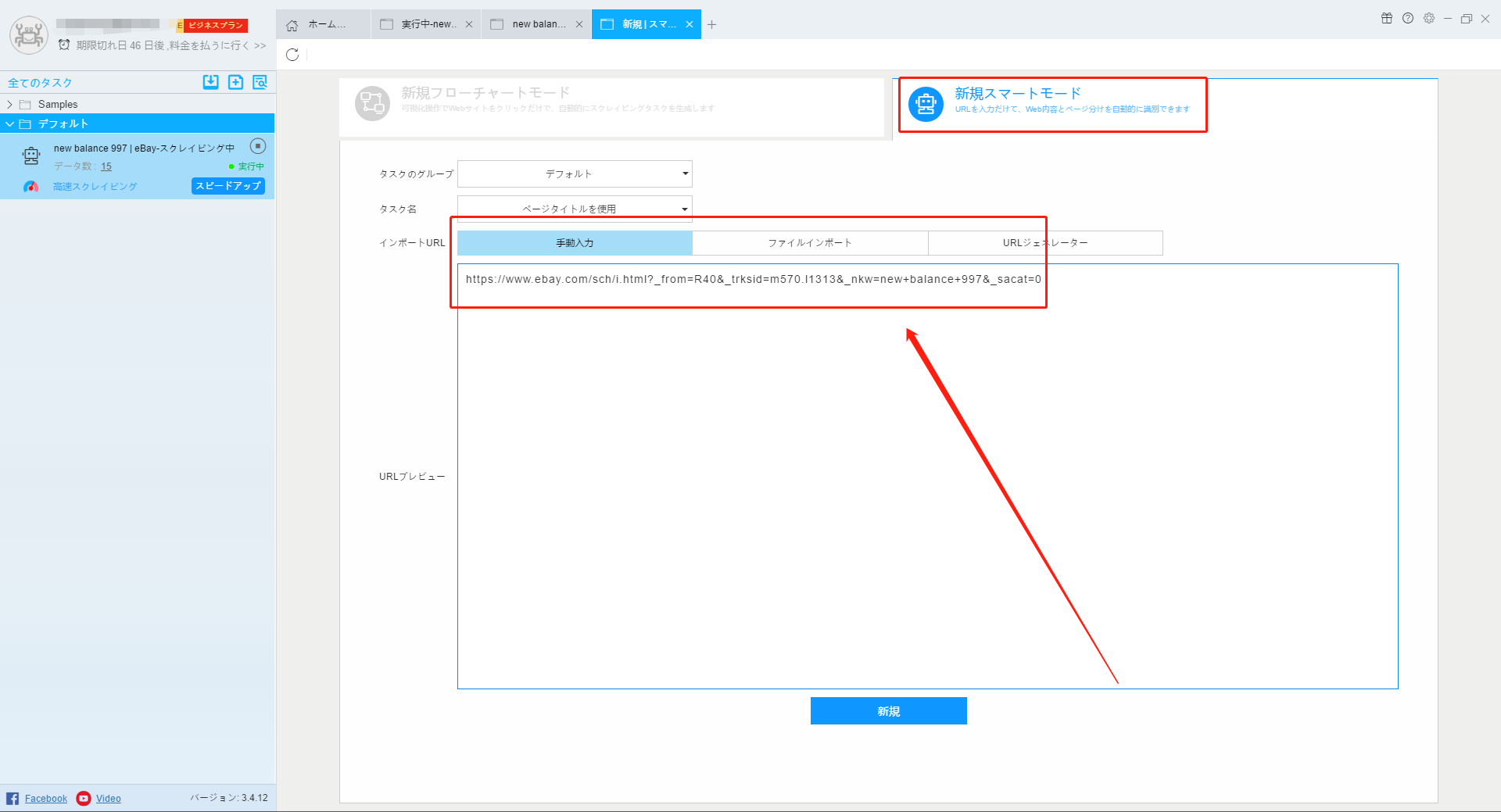
Task: Click the 料金を払うに行く link
Action: pos(218,45)
